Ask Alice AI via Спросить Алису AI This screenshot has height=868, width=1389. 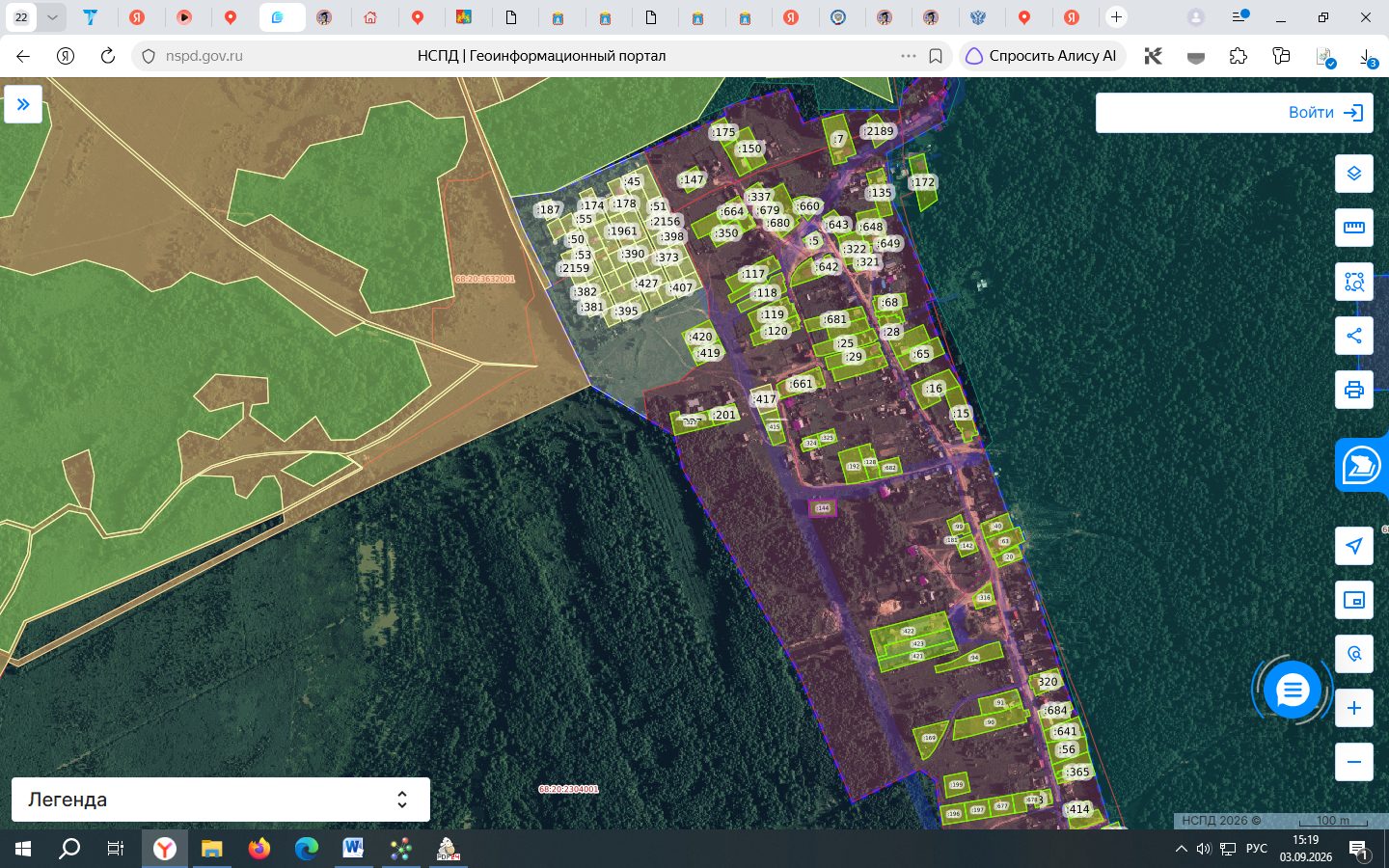[1042, 56]
